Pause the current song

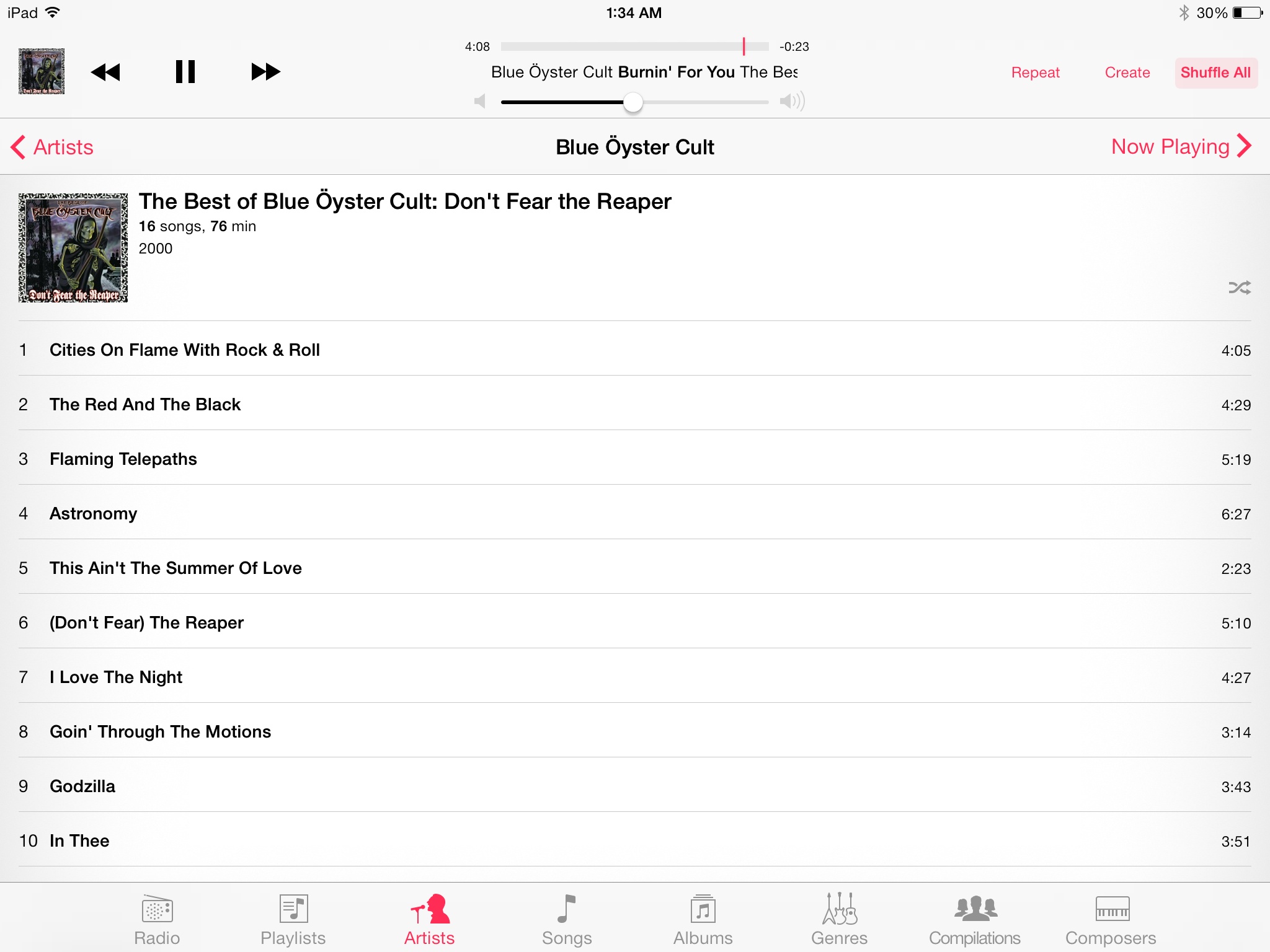185,72
